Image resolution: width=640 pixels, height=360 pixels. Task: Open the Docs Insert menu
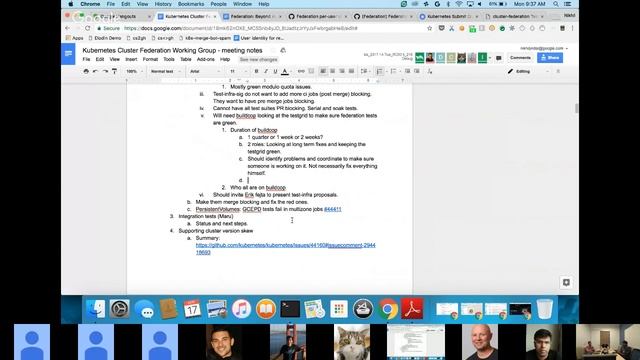point(131,59)
